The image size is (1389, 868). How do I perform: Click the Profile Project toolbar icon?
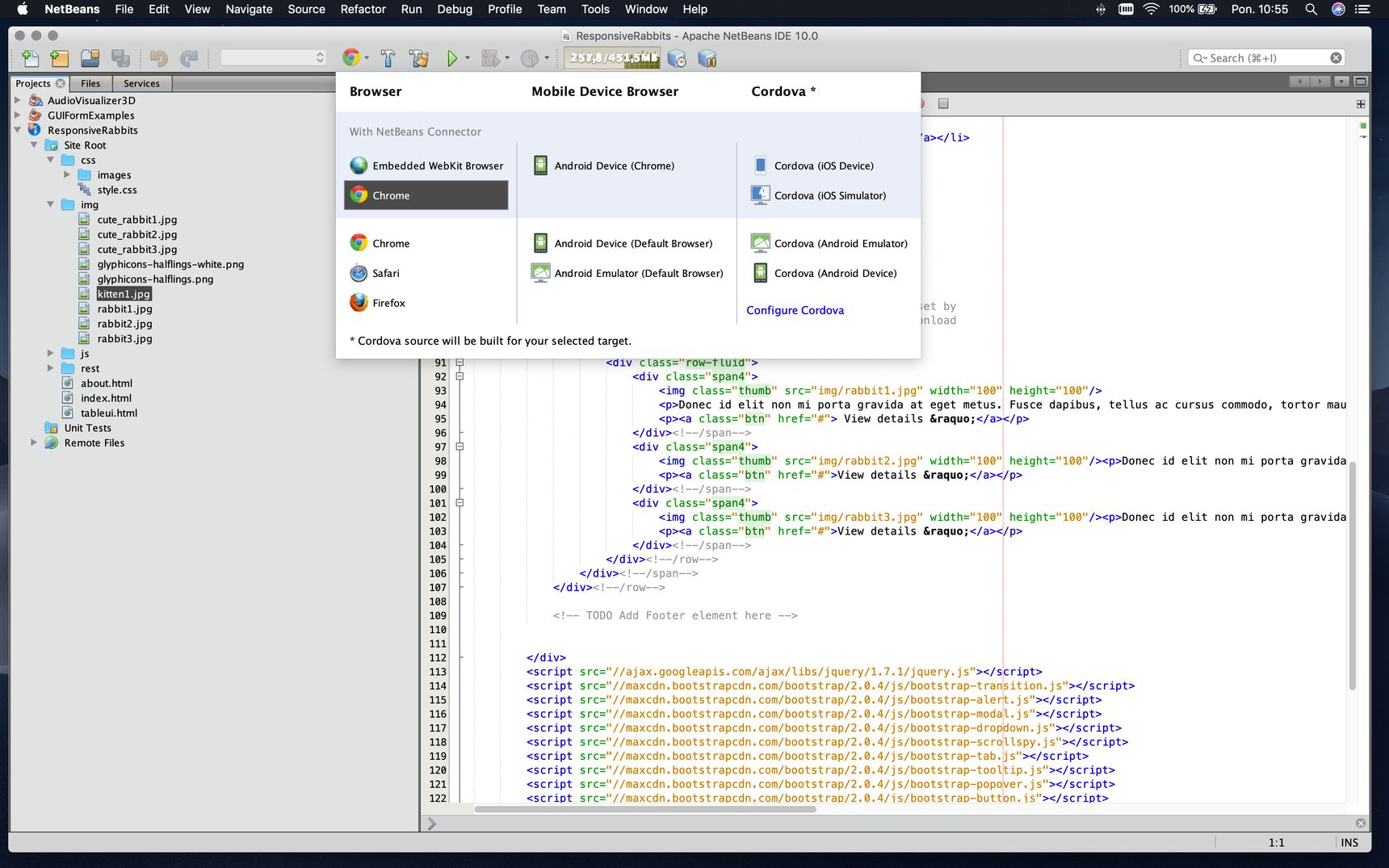pyautogui.click(x=530, y=58)
